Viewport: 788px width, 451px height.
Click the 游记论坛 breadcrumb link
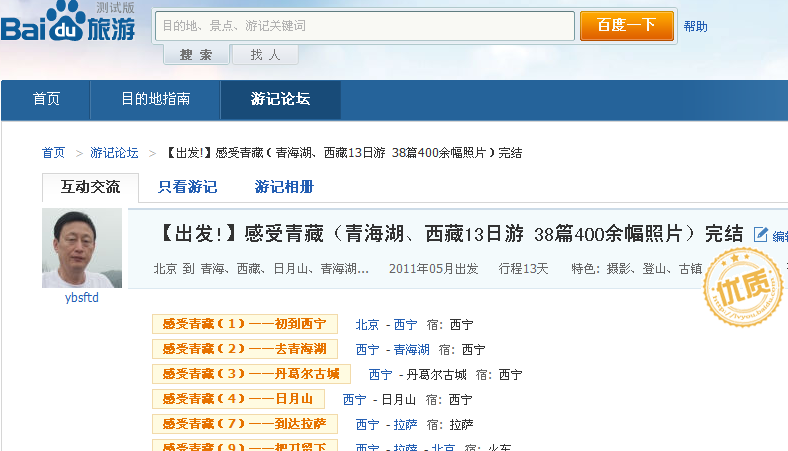coord(114,153)
